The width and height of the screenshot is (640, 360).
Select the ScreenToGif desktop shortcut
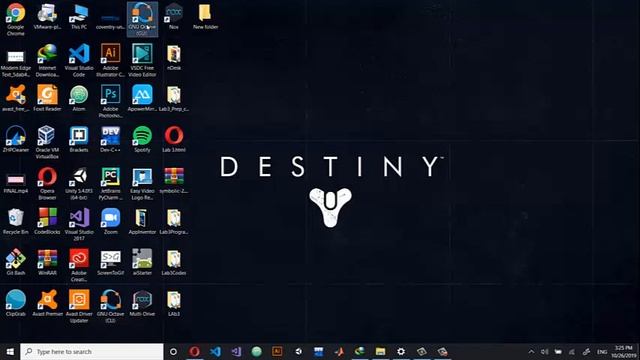110,262
